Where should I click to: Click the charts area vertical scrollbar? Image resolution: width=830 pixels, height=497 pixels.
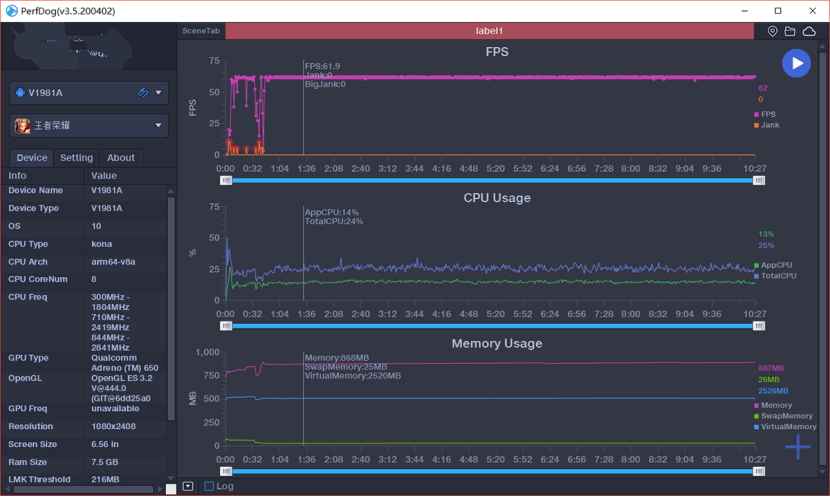click(822, 257)
